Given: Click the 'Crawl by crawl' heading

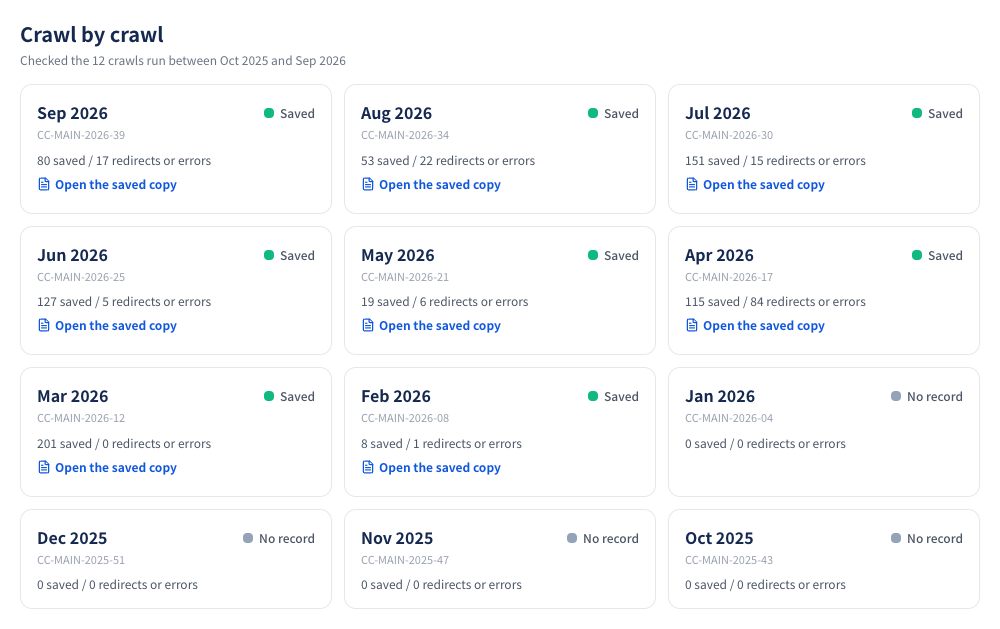Looking at the screenshot, I should (92, 34).
